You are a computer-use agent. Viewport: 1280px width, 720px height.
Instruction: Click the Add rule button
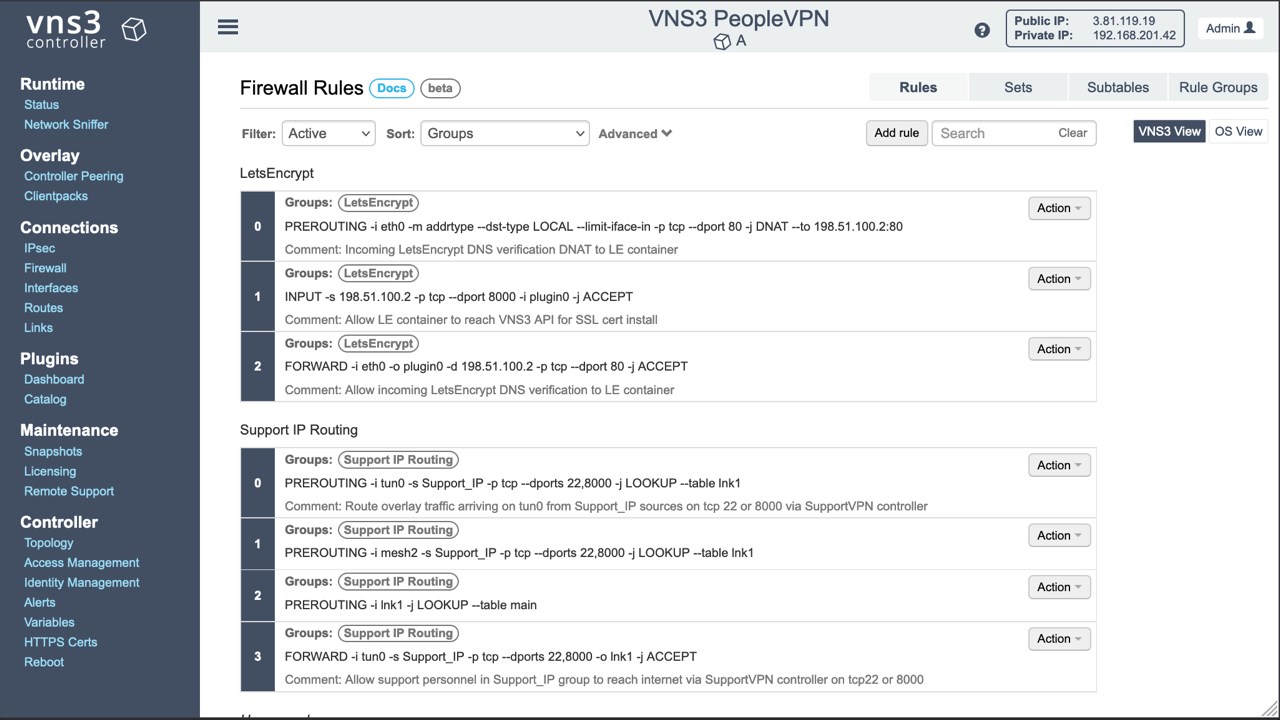click(896, 133)
